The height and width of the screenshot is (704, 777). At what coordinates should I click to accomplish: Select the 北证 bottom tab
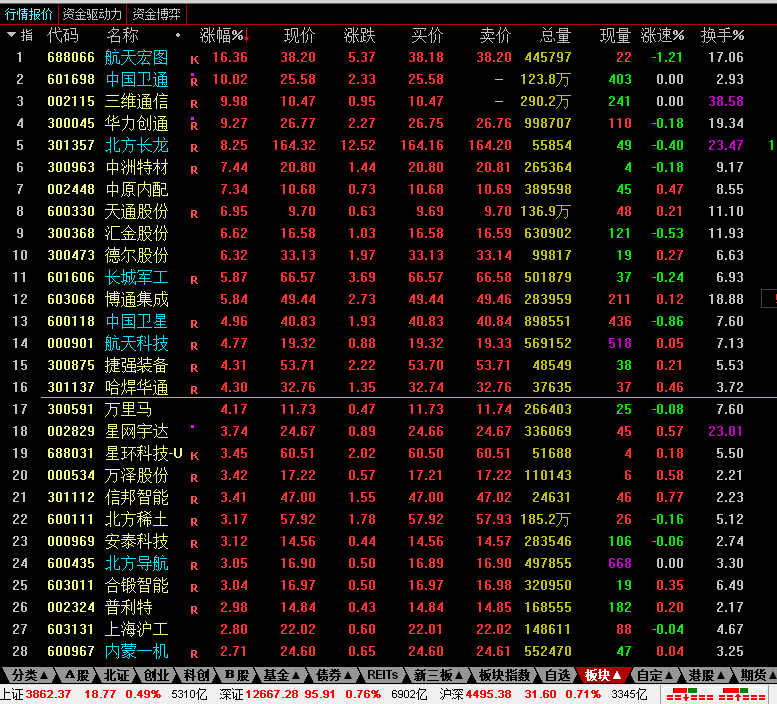click(x=116, y=675)
